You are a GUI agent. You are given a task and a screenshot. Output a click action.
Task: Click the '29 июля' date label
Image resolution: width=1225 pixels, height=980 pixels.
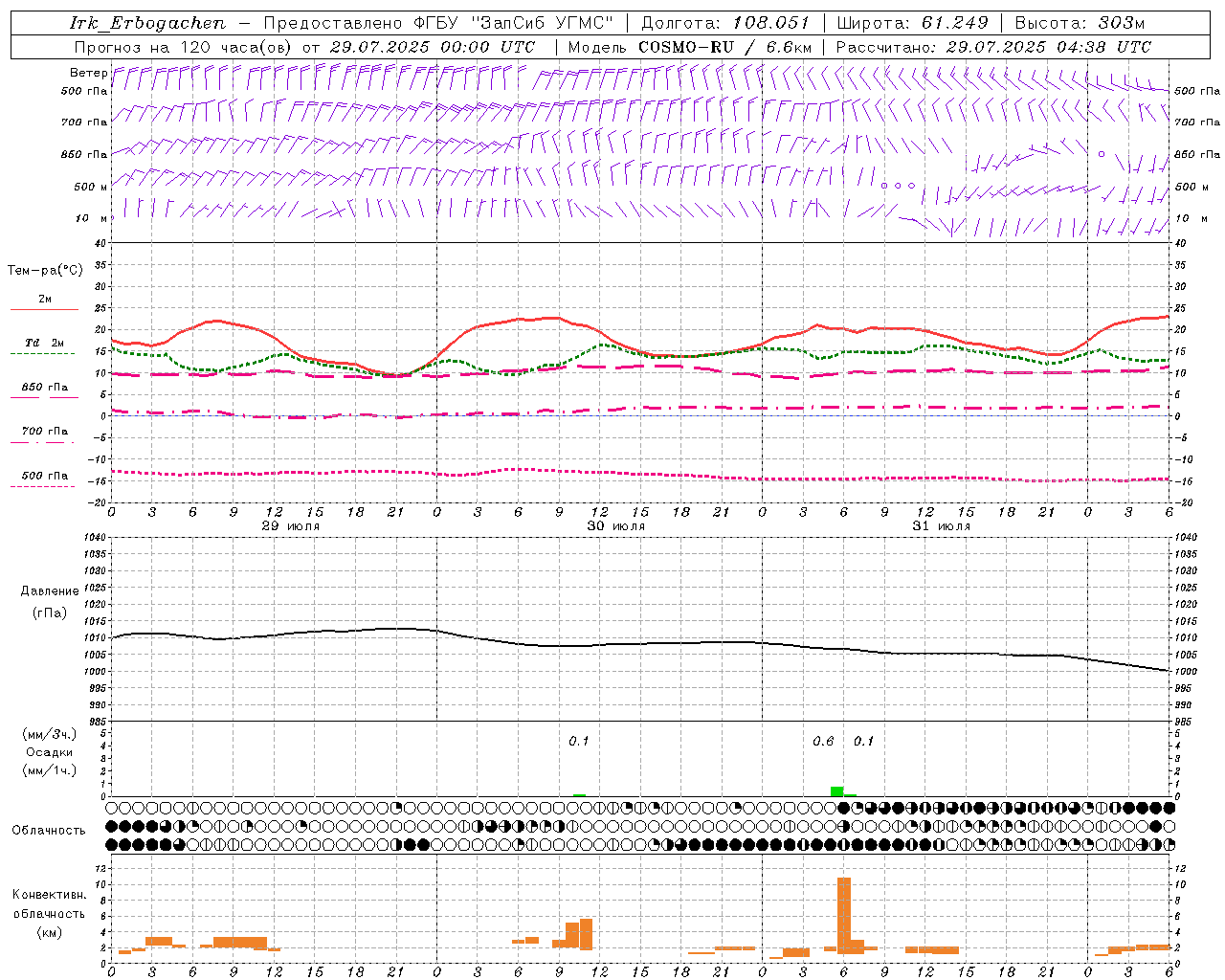(x=291, y=525)
